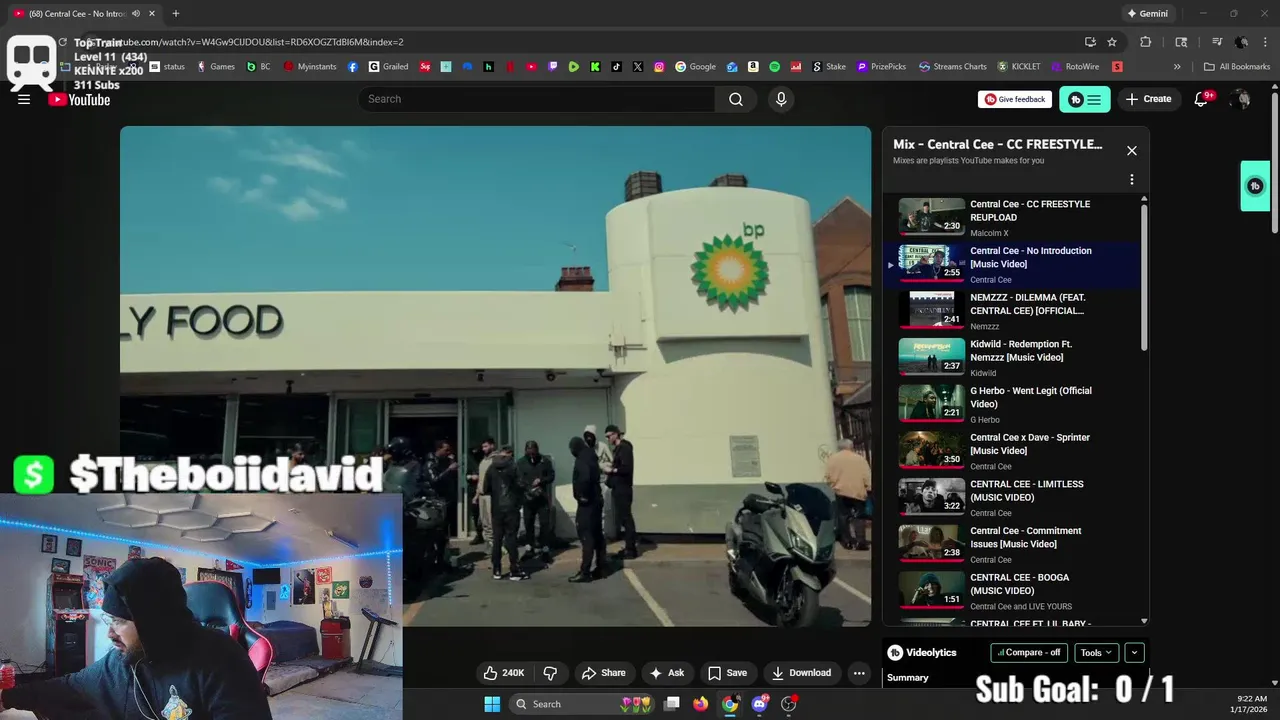Screen dimensions: 1280x720
Task: Open the TikTok bookmark icon
Action: (x=616, y=67)
